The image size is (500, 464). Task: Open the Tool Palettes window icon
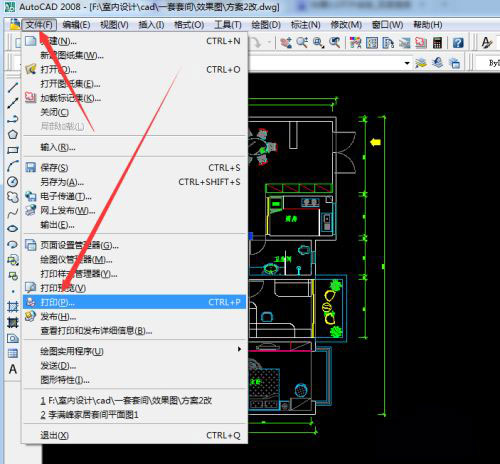[x=388, y=43]
